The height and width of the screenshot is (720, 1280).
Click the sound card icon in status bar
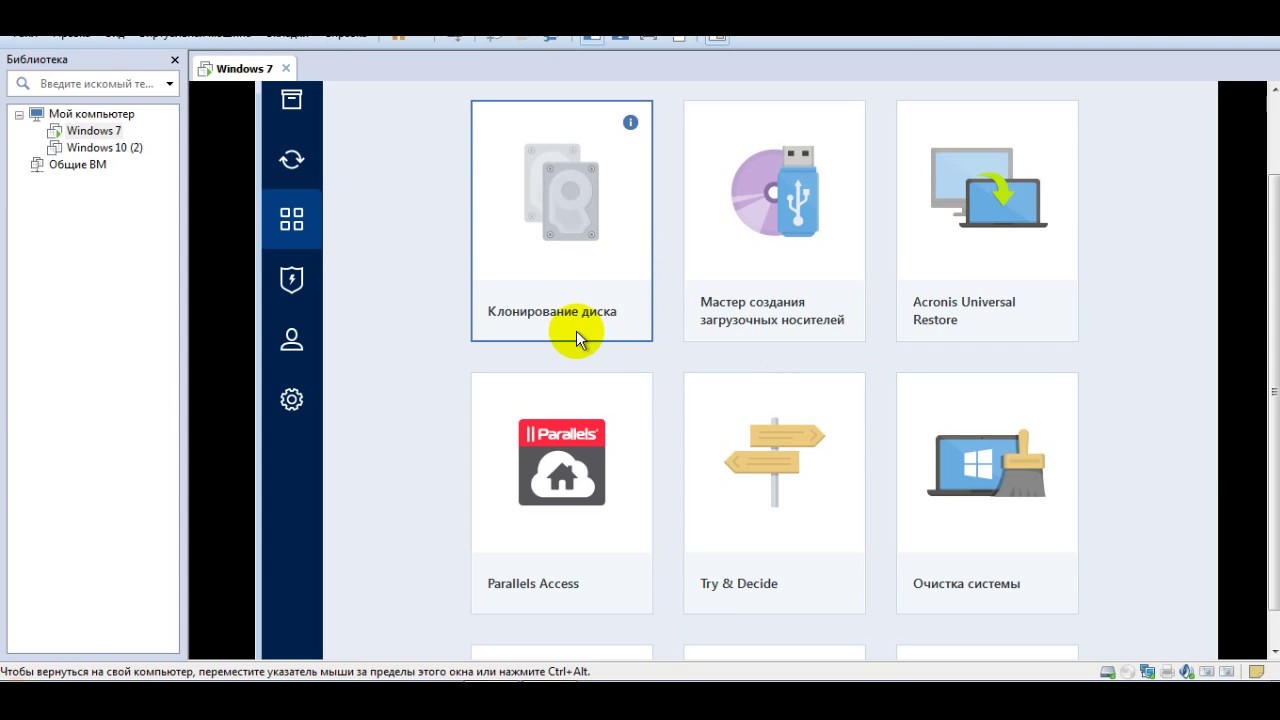pos(1186,672)
